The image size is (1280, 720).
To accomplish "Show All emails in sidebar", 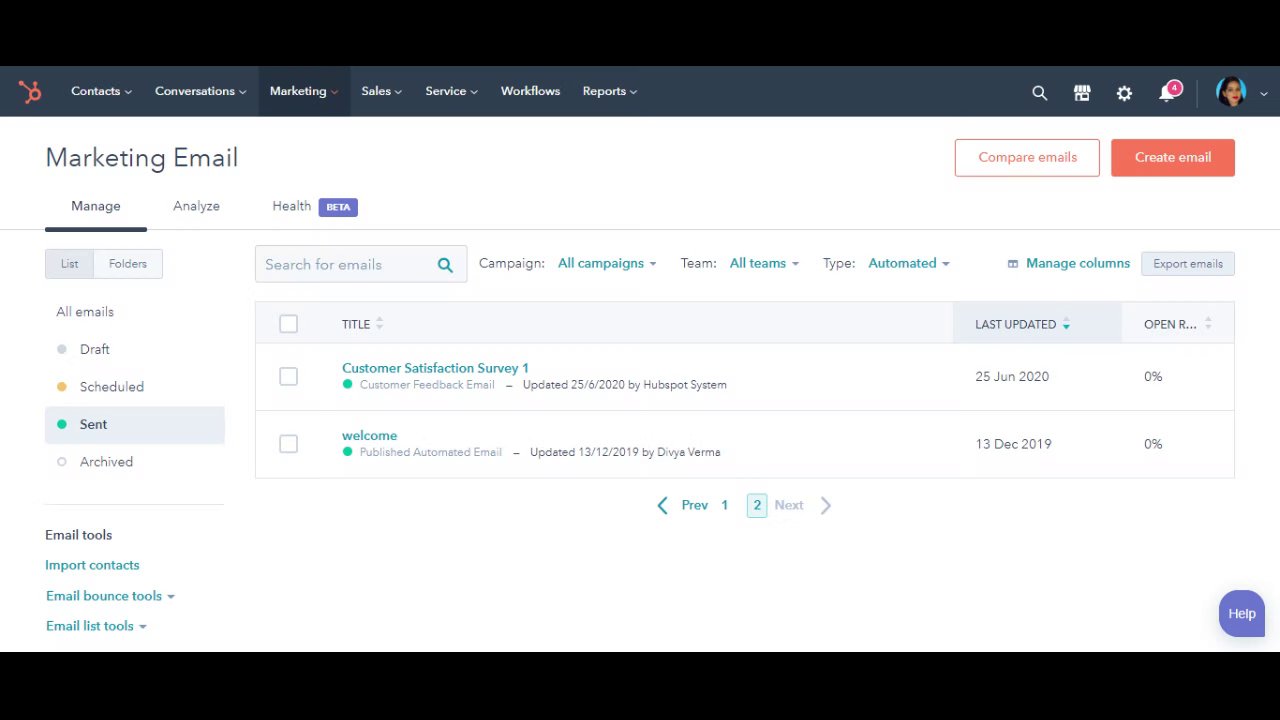I will click(x=85, y=312).
